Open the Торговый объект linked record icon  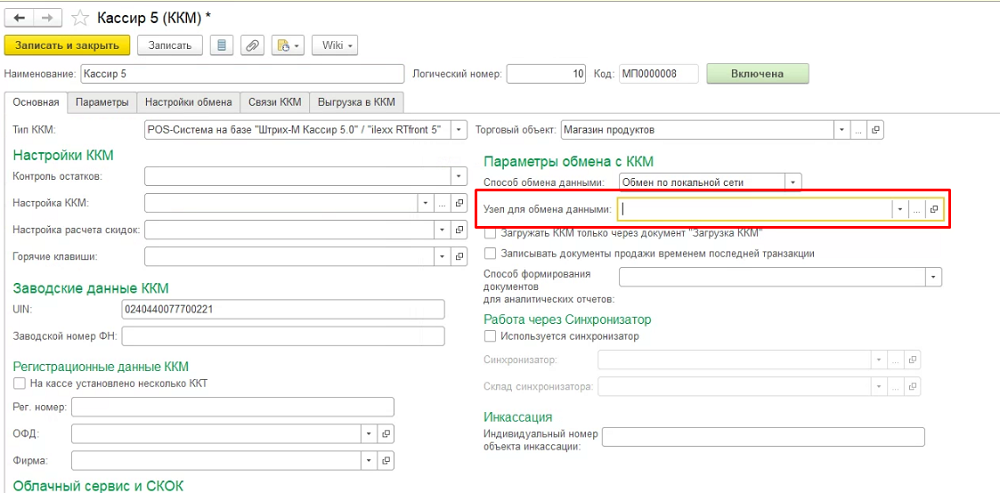(875, 129)
